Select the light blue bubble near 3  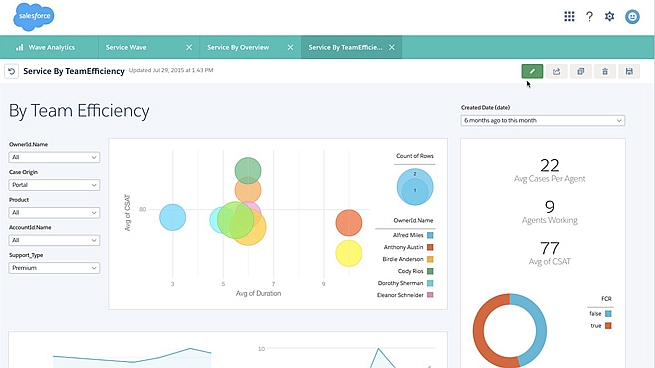(173, 217)
